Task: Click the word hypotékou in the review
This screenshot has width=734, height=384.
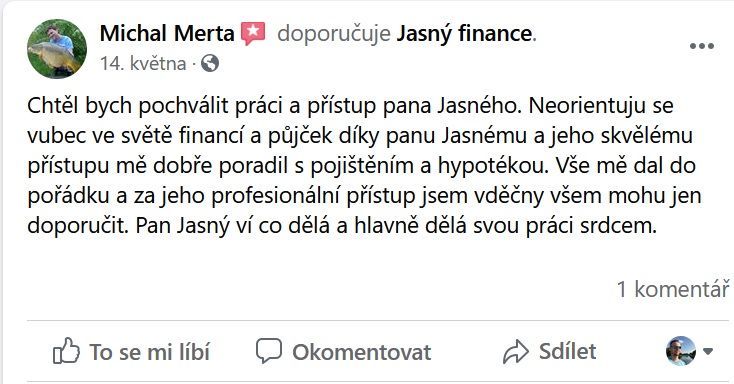Action: [x=493, y=166]
